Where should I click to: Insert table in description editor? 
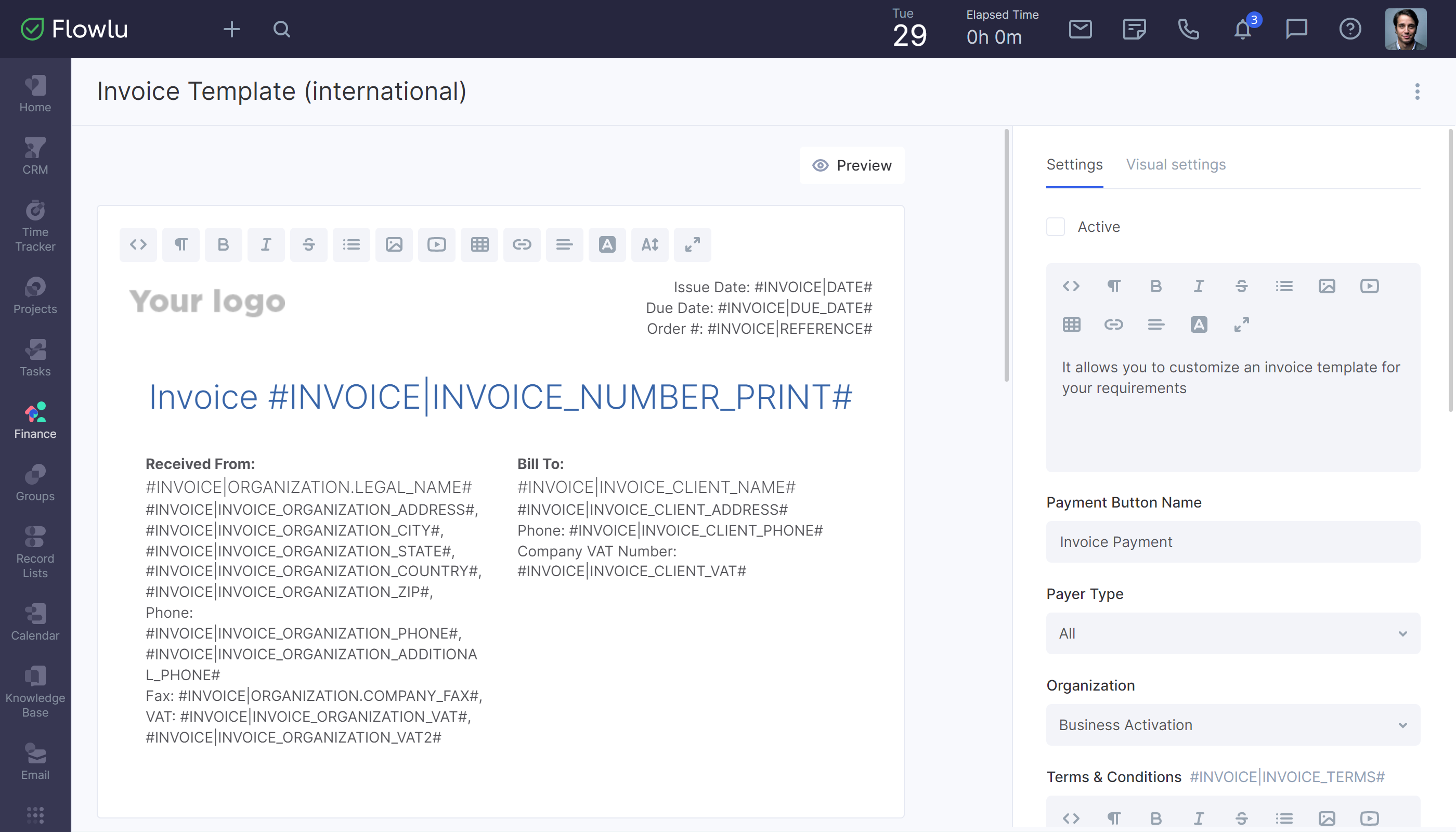click(x=1071, y=324)
